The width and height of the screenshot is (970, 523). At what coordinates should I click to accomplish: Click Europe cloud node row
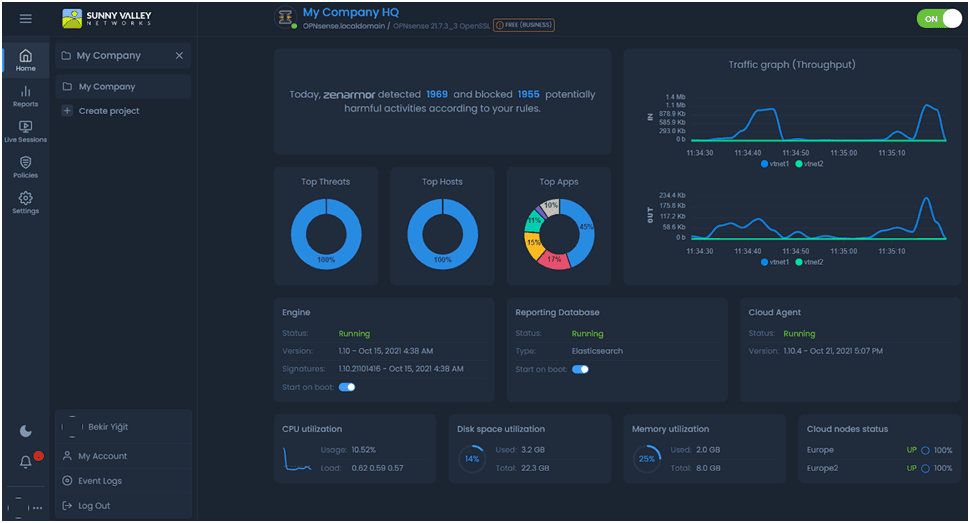879,450
